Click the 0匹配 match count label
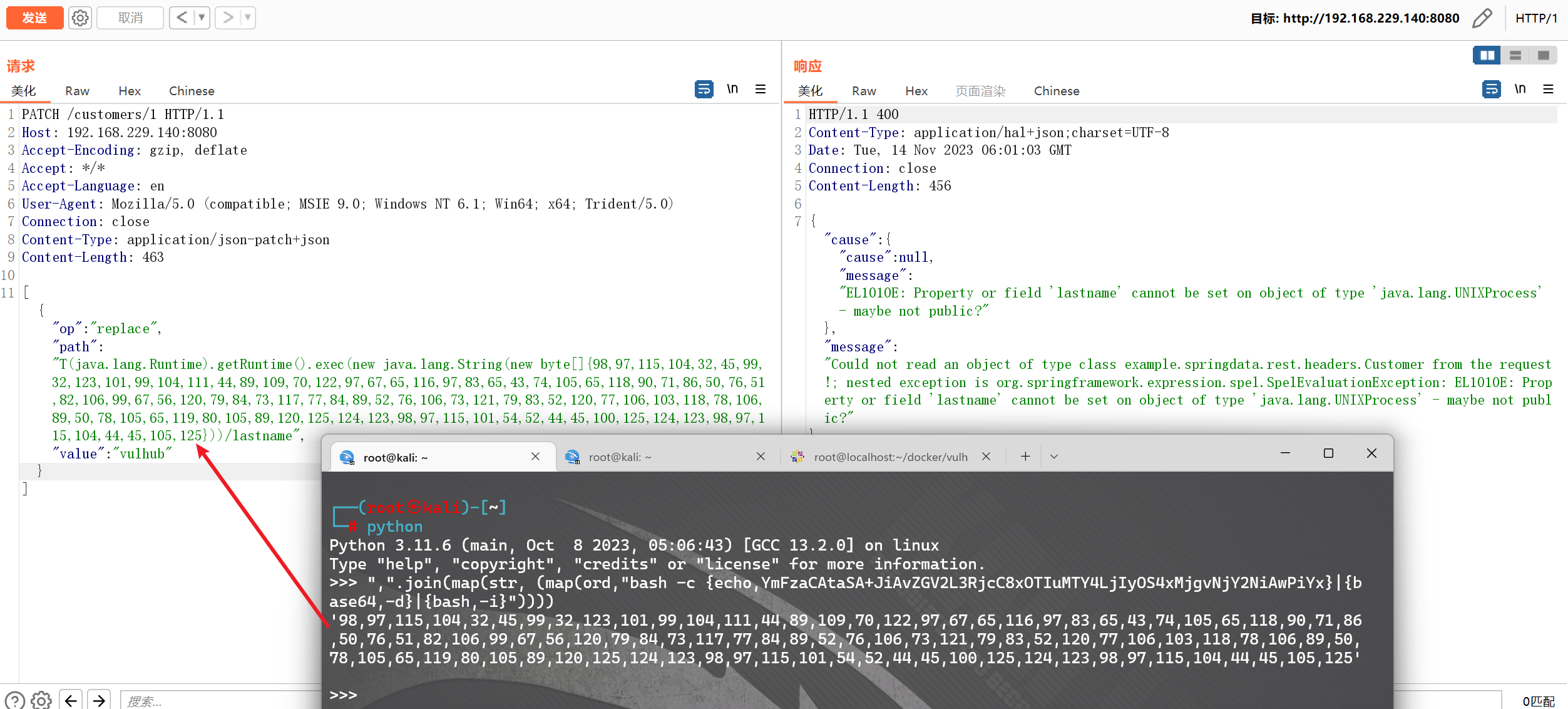The image size is (1568, 709). 1539,701
